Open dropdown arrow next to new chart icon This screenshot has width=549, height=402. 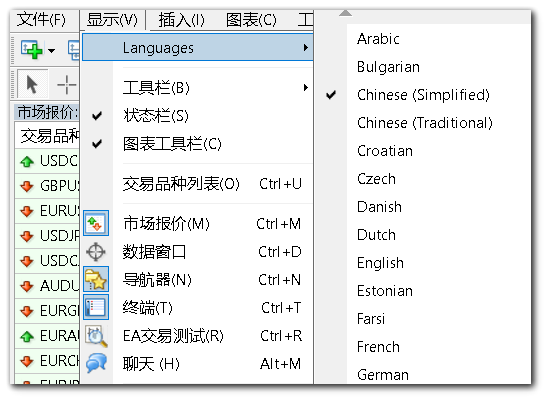(51, 50)
